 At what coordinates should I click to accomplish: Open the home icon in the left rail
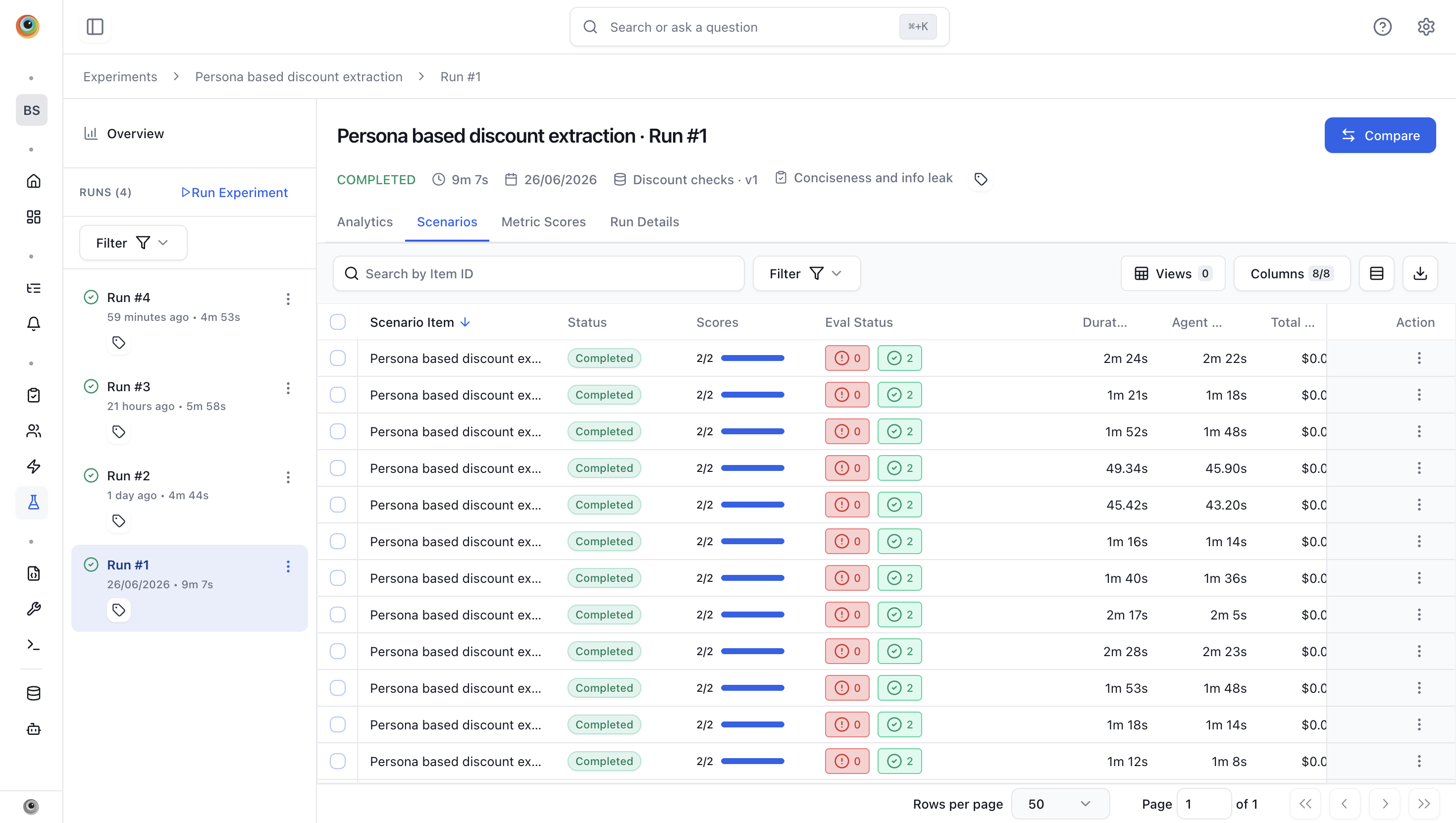[x=33, y=181]
